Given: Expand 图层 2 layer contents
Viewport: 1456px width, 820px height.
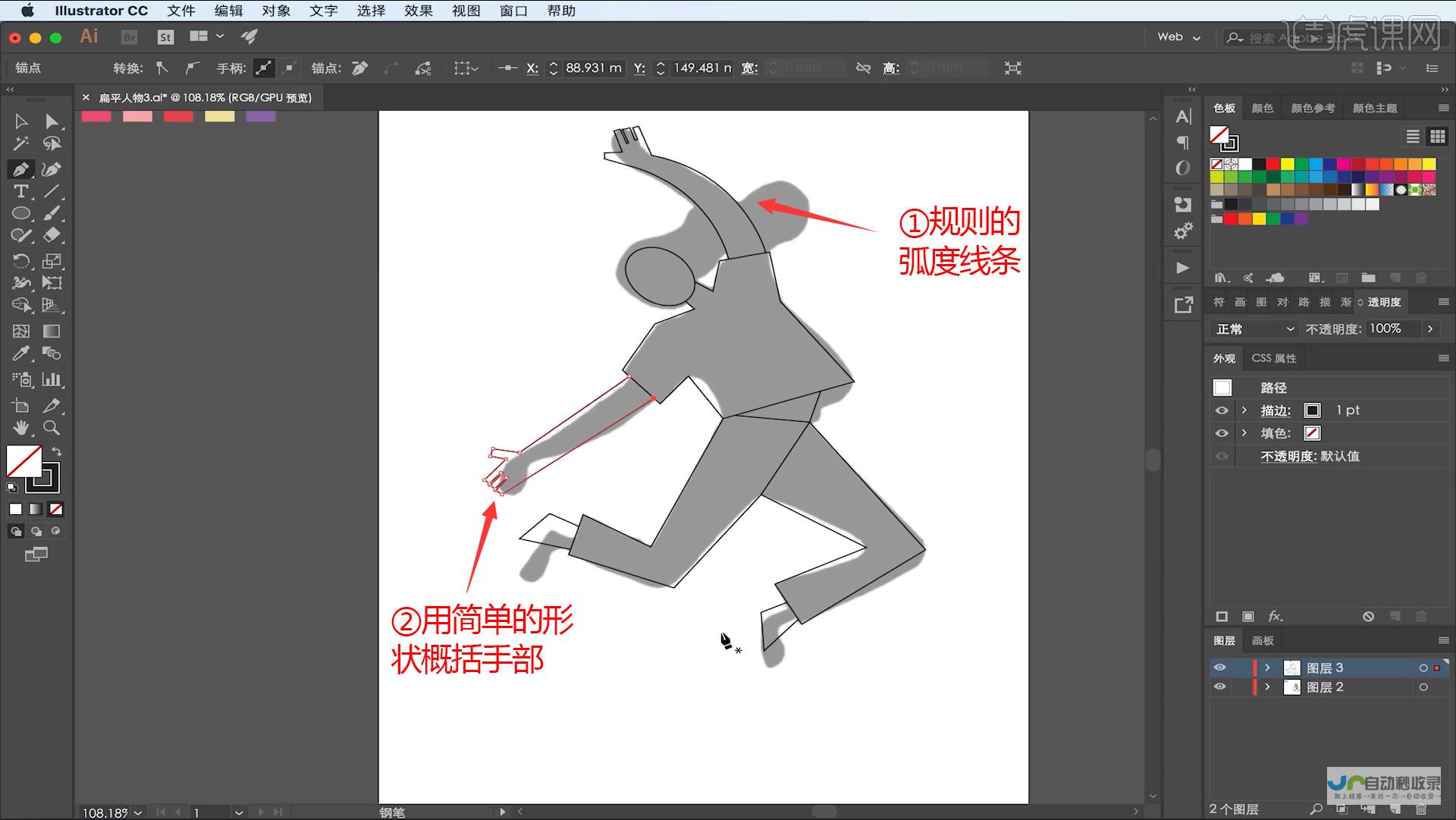Looking at the screenshot, I should click(1267, 687).
